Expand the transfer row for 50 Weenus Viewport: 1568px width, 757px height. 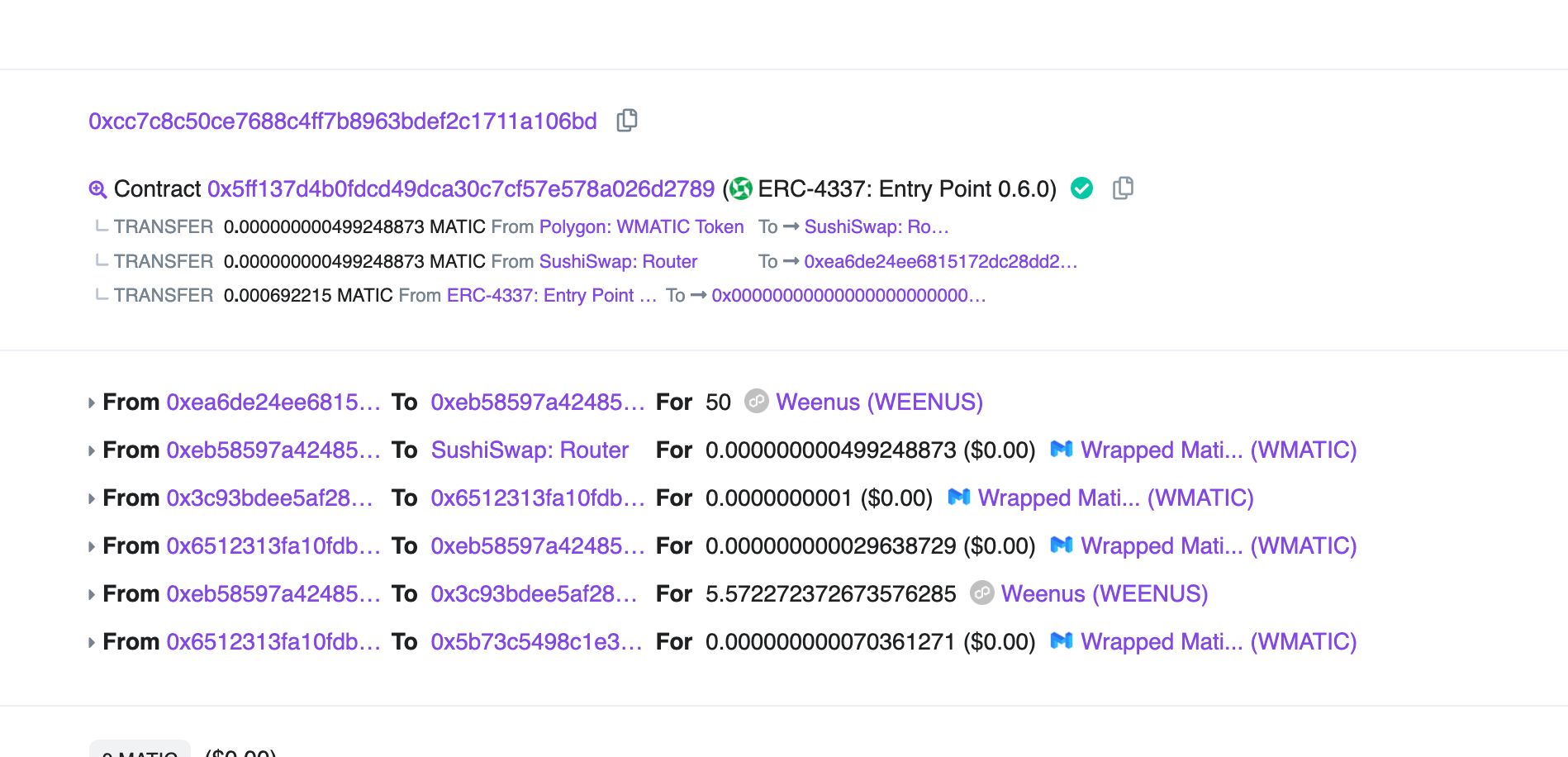tap(92, 402)
